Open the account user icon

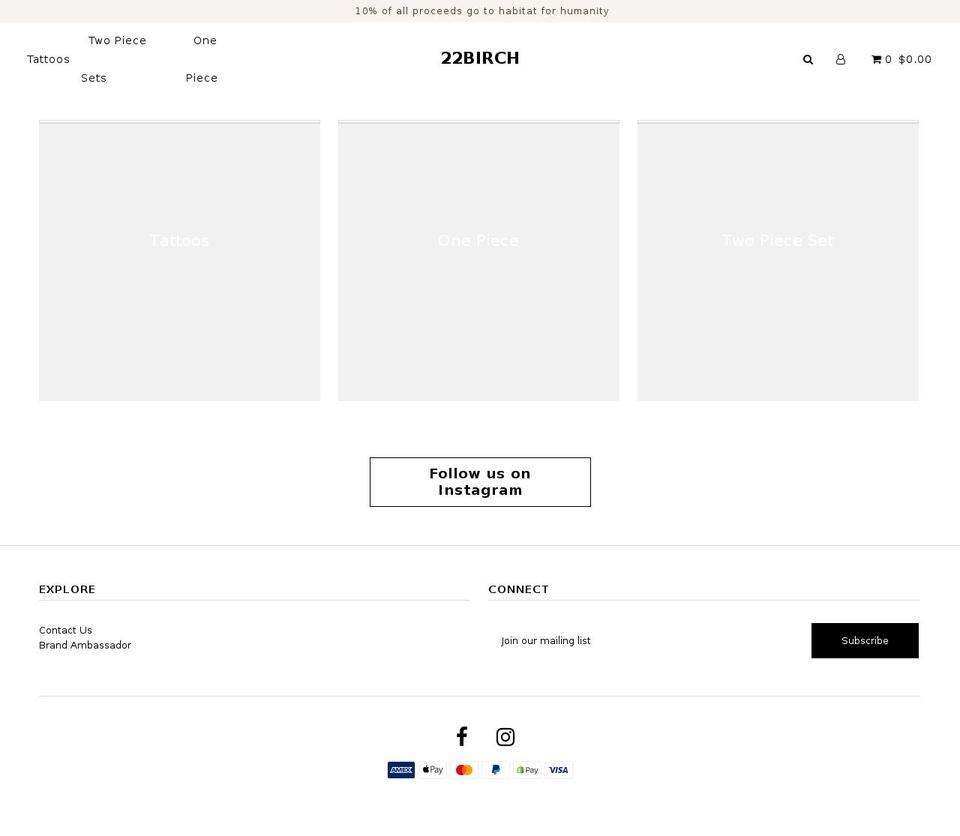click(841, 59)
